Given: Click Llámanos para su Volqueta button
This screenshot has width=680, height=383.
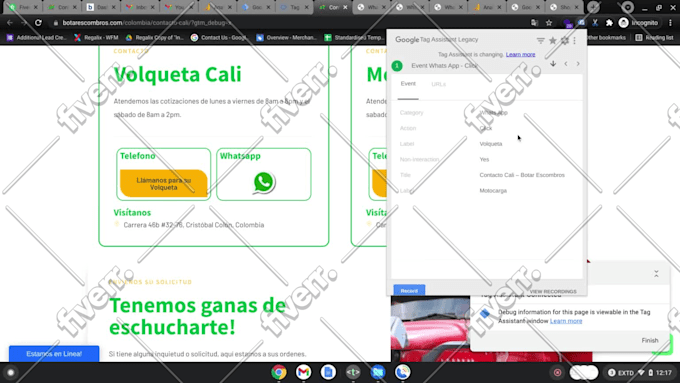Looking at the screenshot, I should tap(163, 183).
